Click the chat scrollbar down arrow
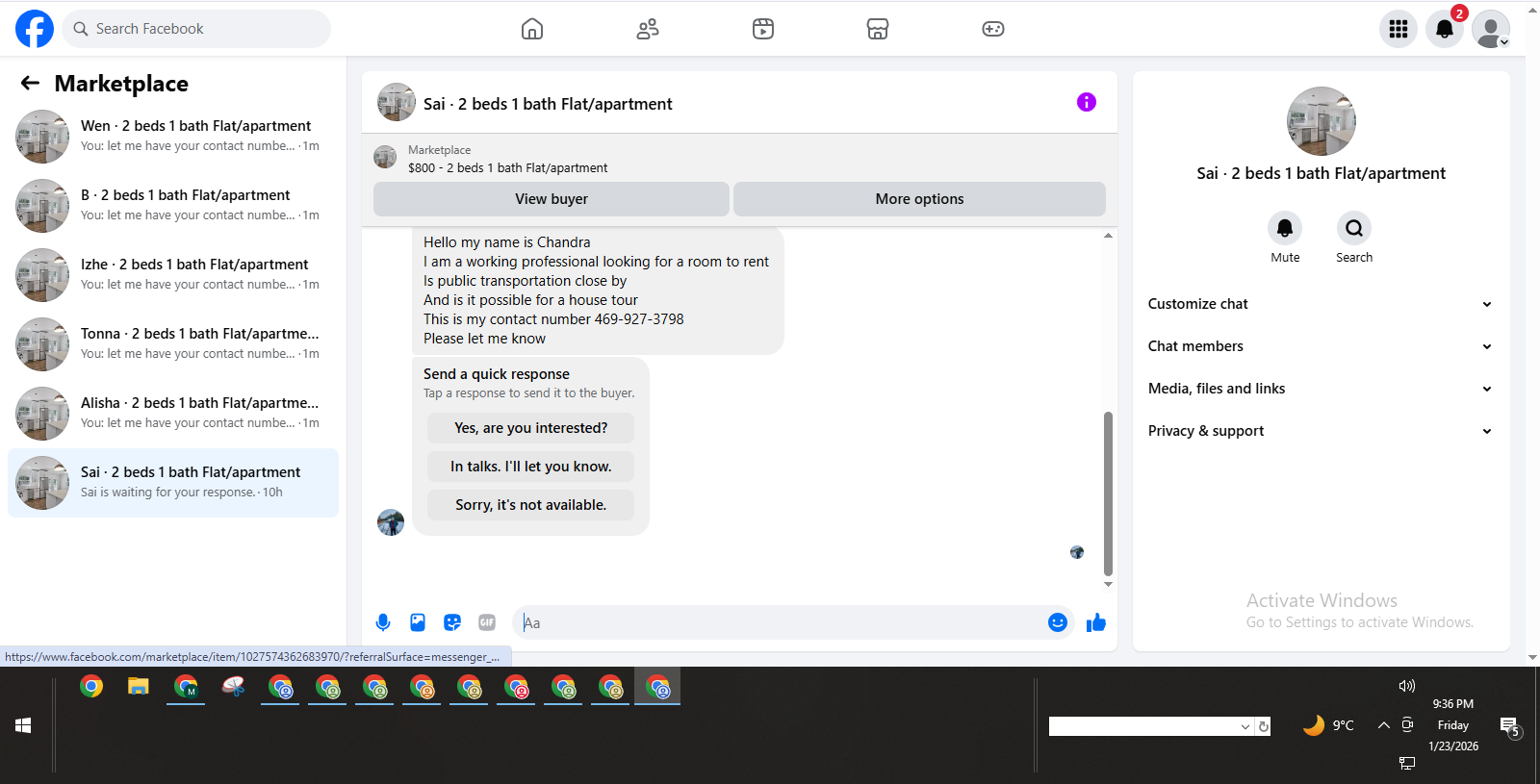This screenshot has width=1540, height=784. coord(1108,584)
